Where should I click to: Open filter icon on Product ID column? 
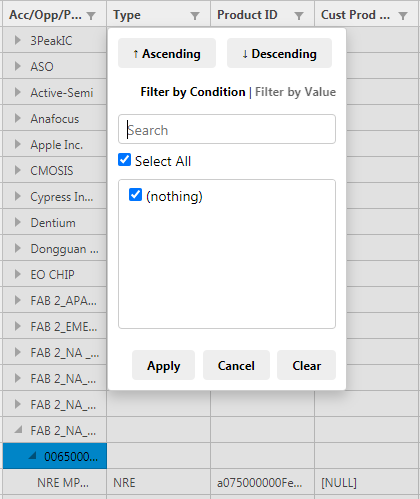[299, 16]
